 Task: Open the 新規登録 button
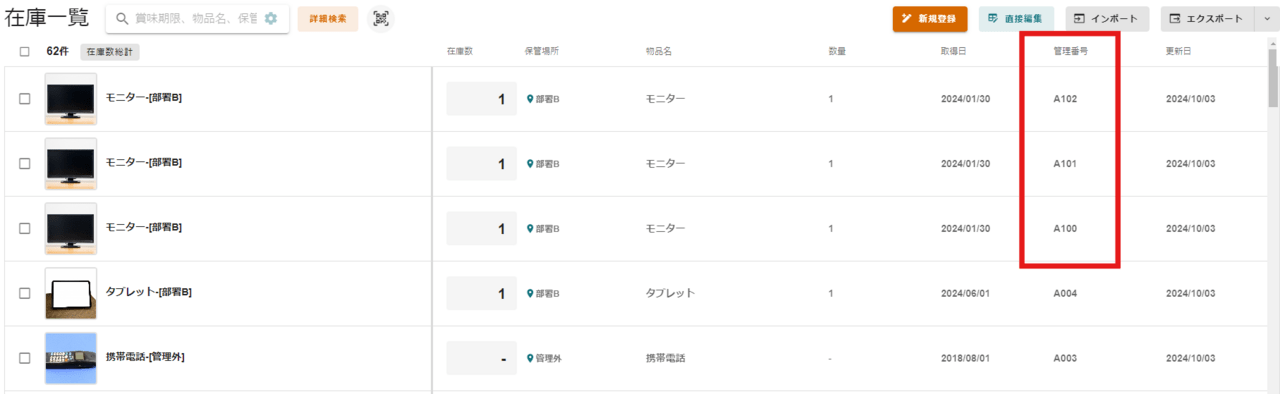tap(930, 19)
